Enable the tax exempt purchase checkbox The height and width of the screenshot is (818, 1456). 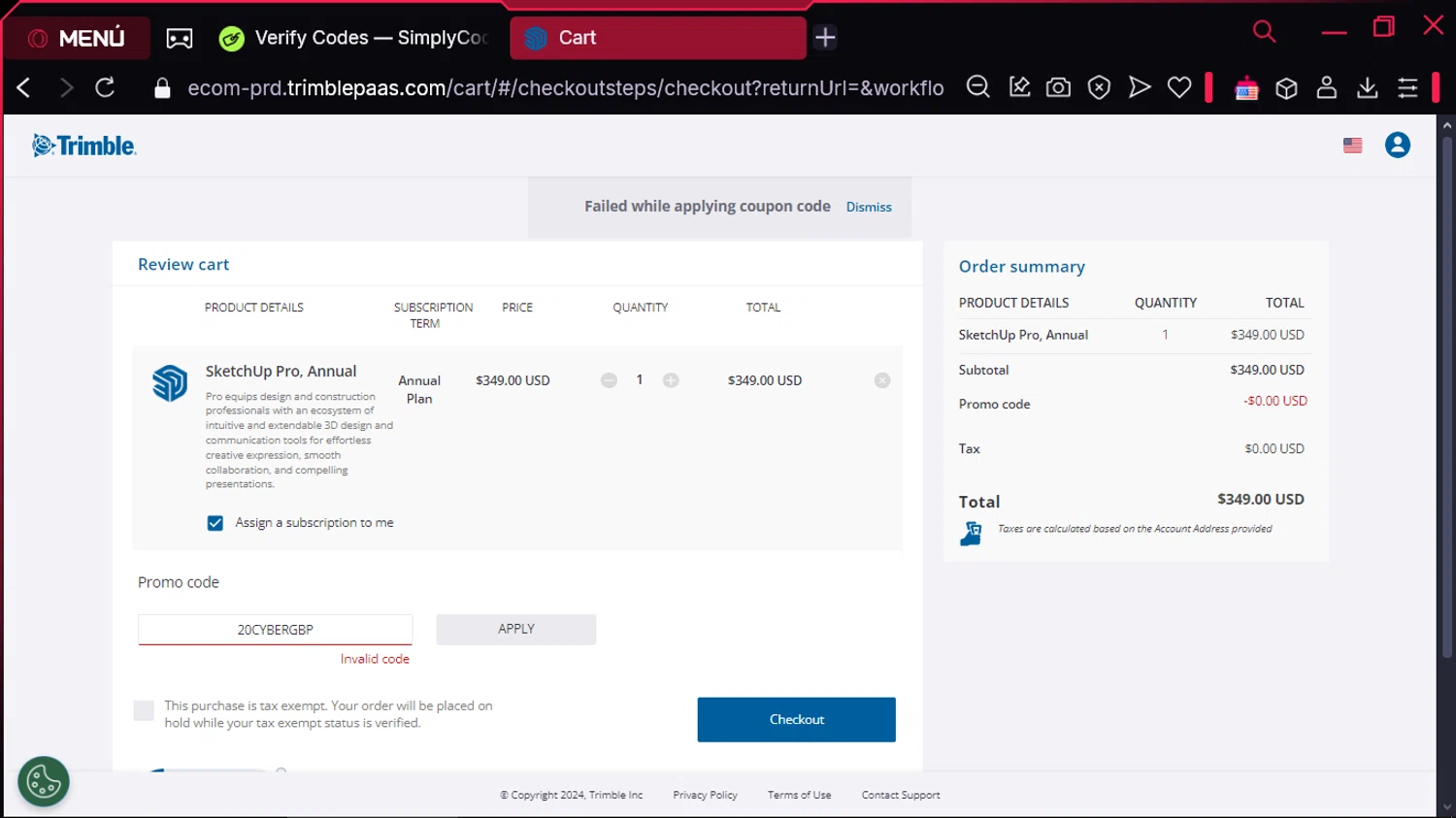144,711
